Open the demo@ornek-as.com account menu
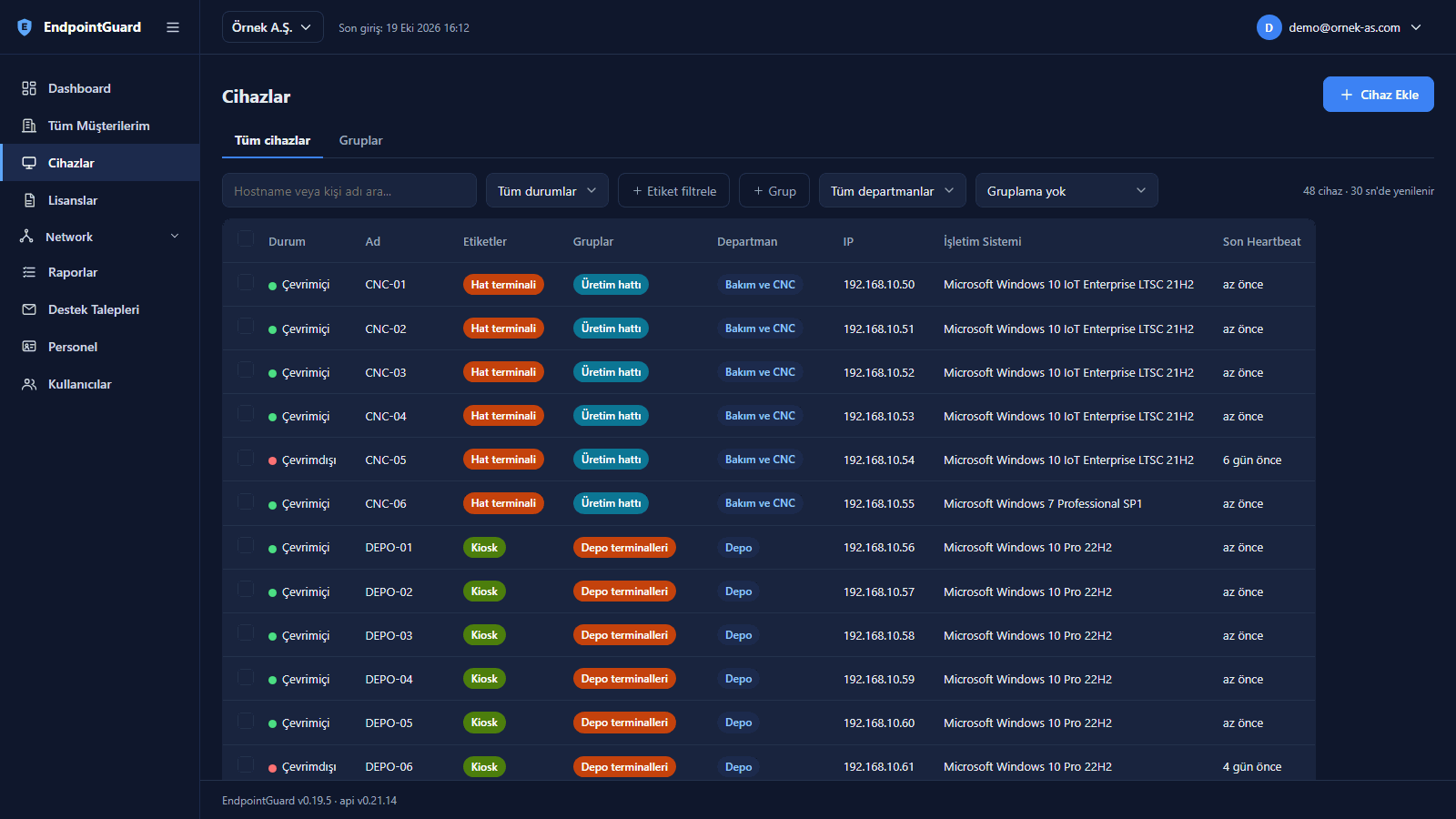 1340,27
